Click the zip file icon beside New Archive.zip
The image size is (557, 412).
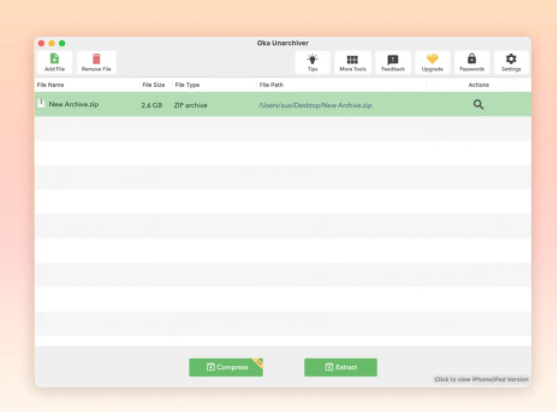coord(41,103)
